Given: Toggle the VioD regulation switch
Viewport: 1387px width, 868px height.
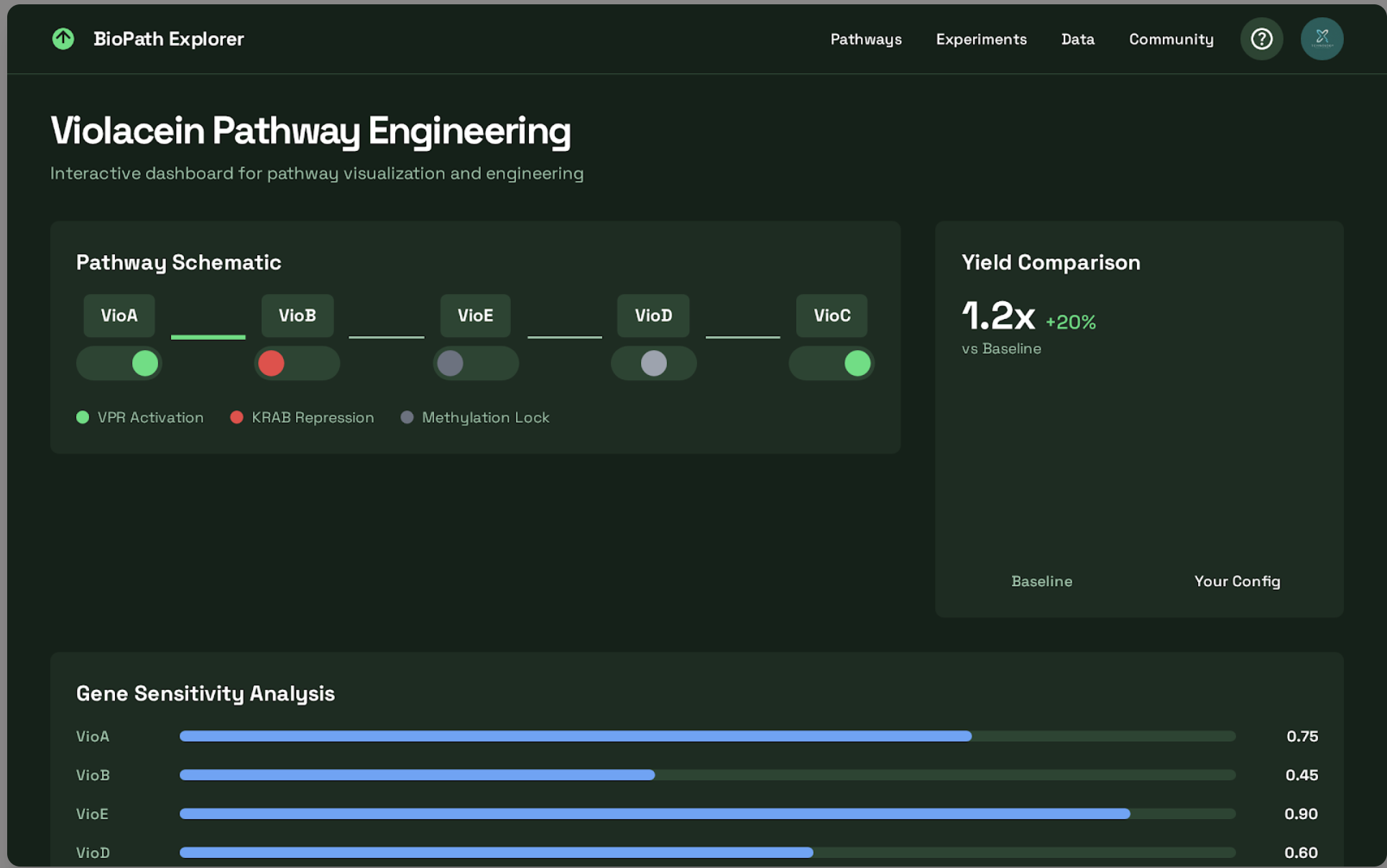Looking at the screenshot, I should point(653,364).
